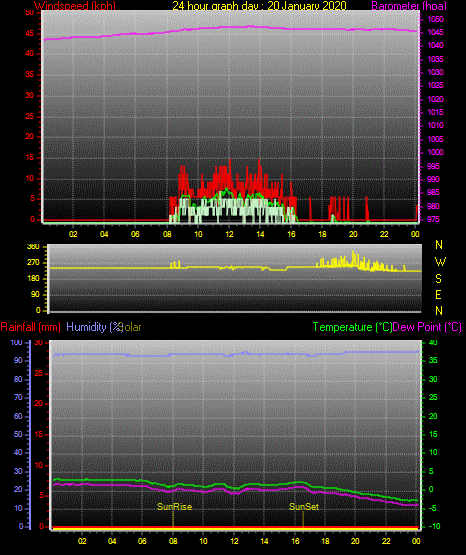Click the W wind direction letter
Viewport: 466px width, 555px height.
point(440,262)
